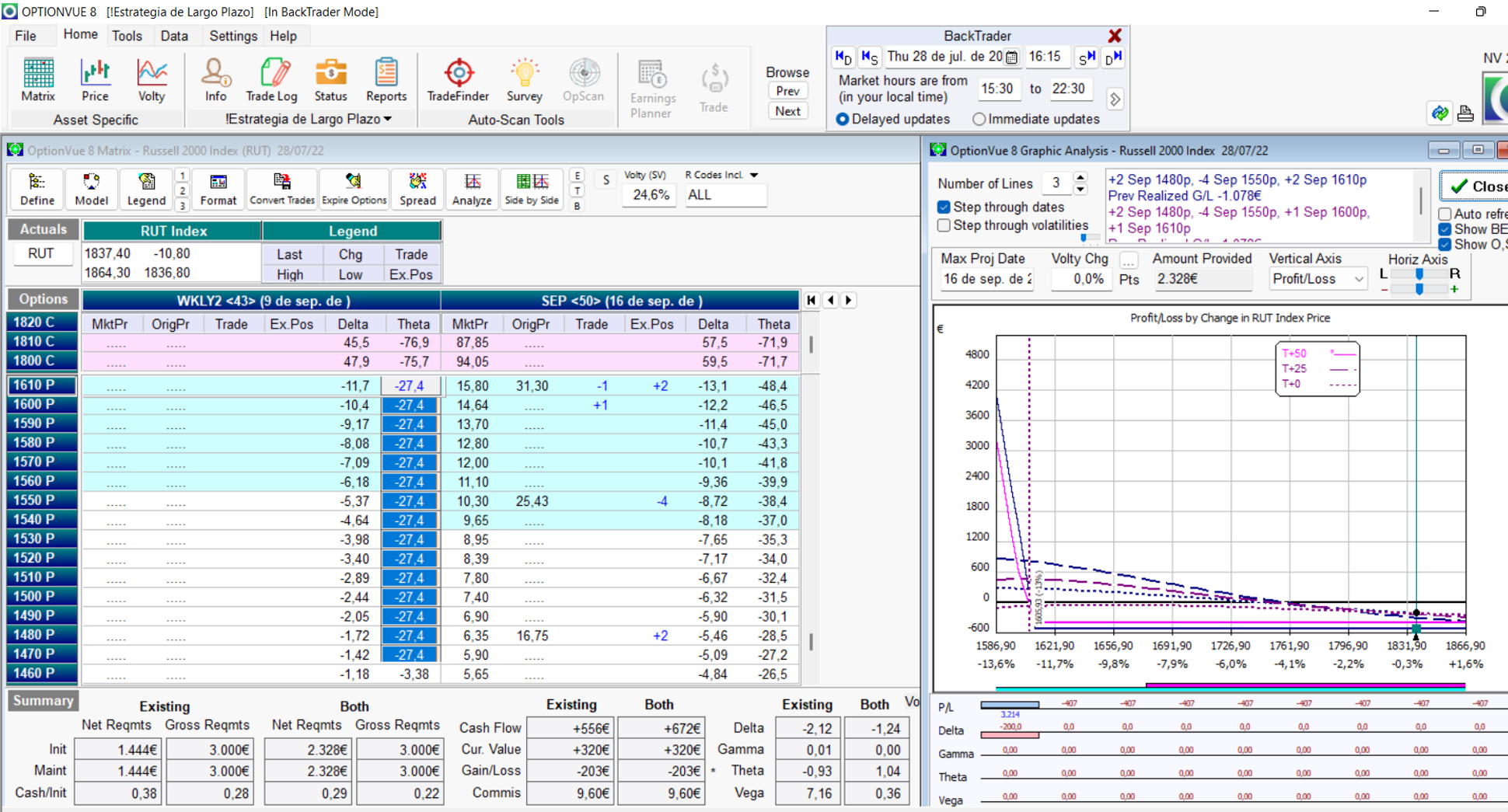
Task: Open the Matrix view icon
Action: pyautogui.click(x=37, y=79)
